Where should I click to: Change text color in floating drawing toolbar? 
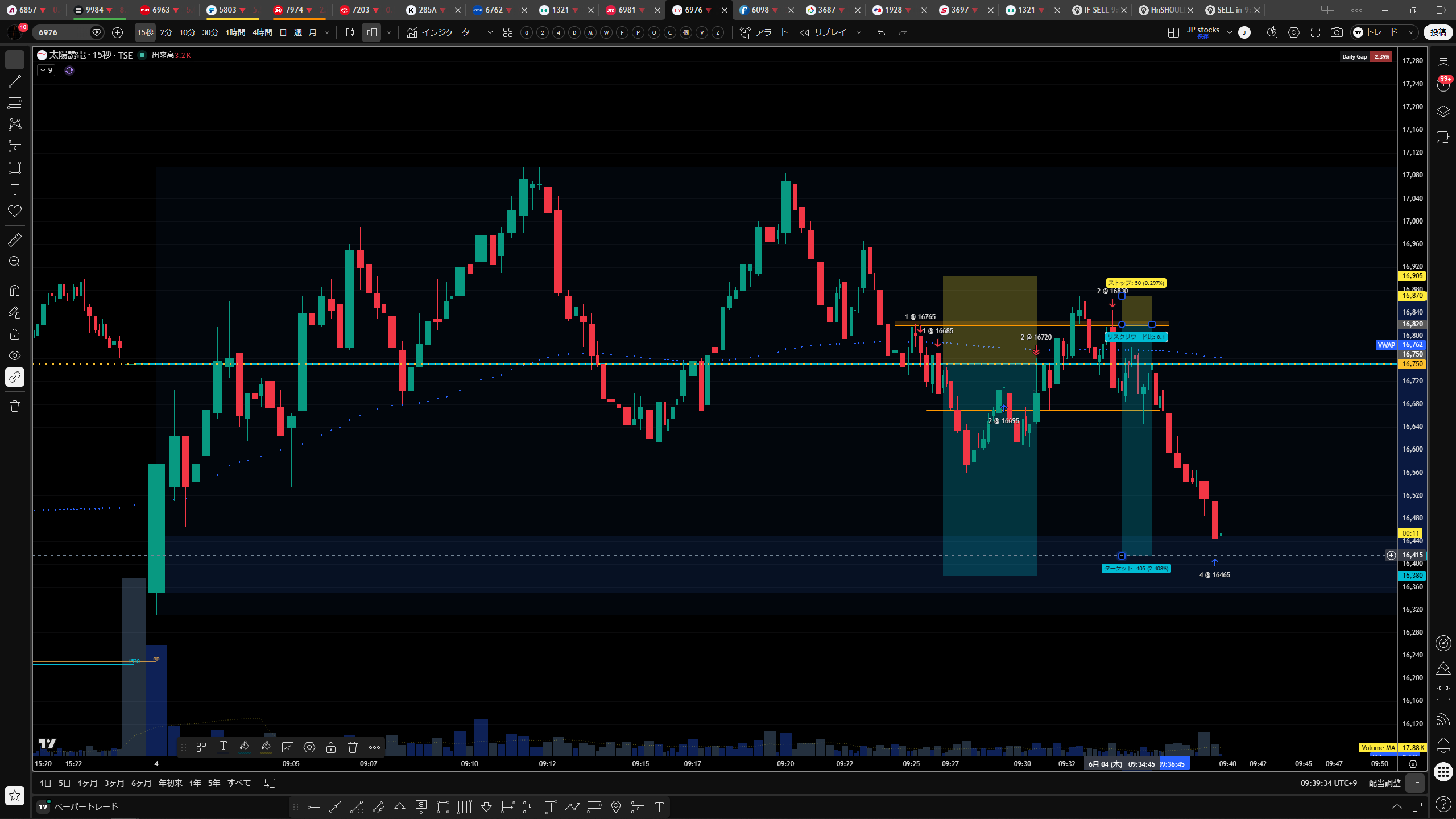coord(223,747)
